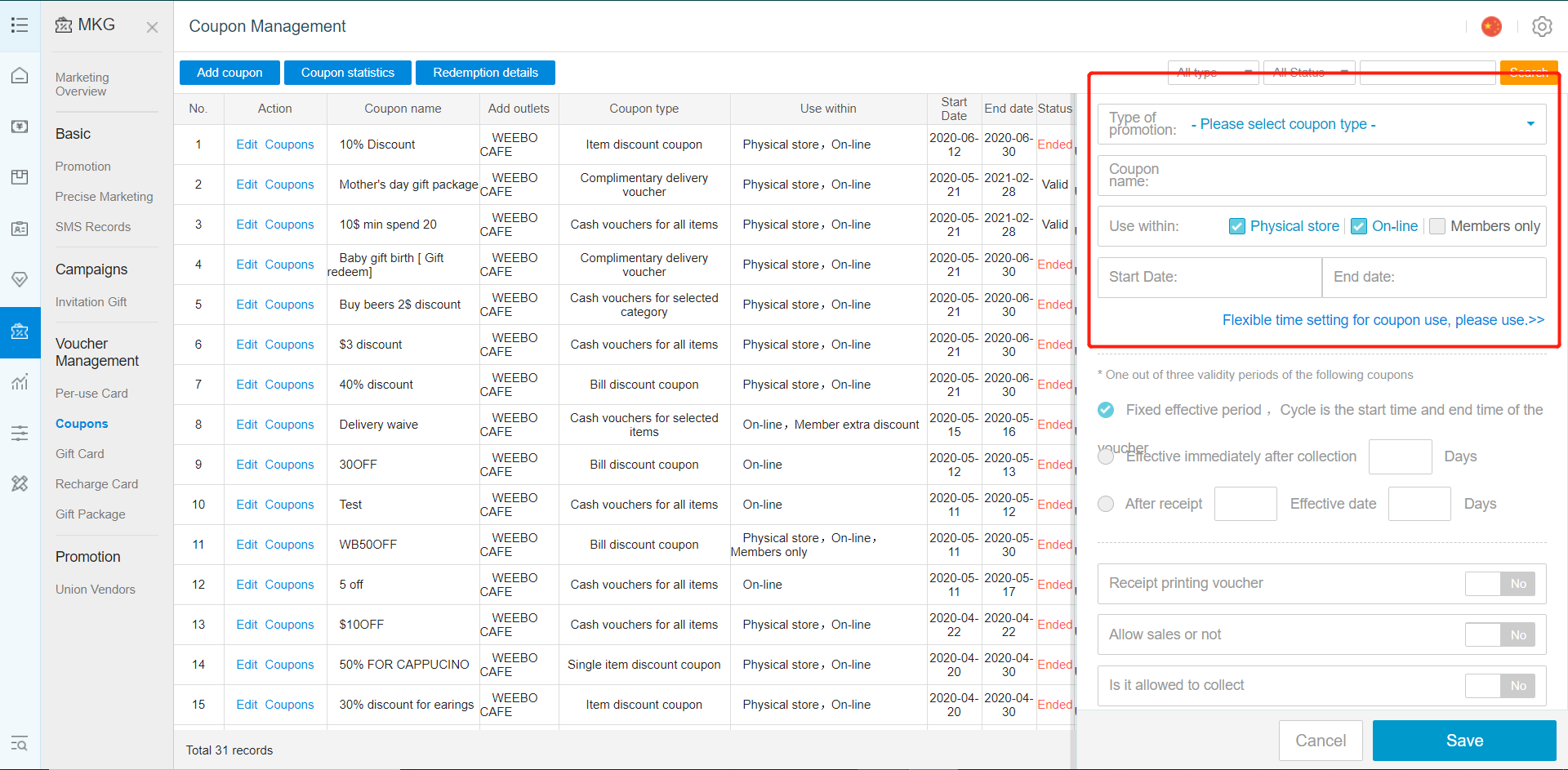This screenshot has height=770, width=1568.
Task: Open the reports chart icon in rail
Action: coord(20,381)
